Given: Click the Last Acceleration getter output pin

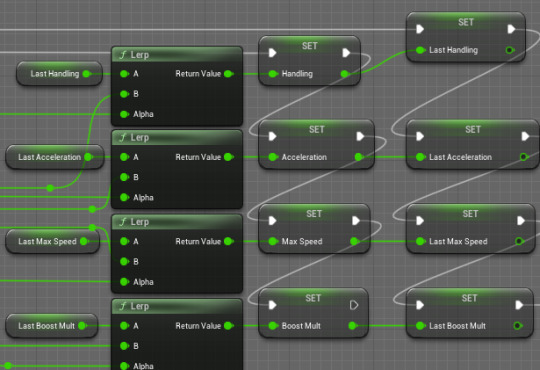Looking at the screenshot, I should tap(88, 157).
